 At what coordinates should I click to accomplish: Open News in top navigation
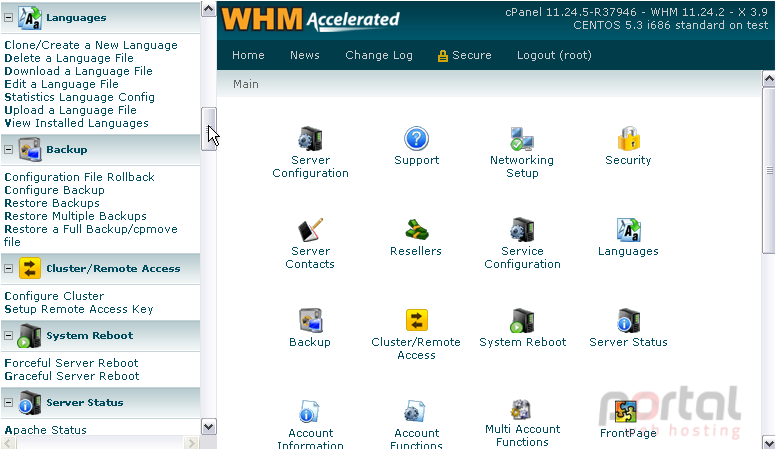[305, 55]
